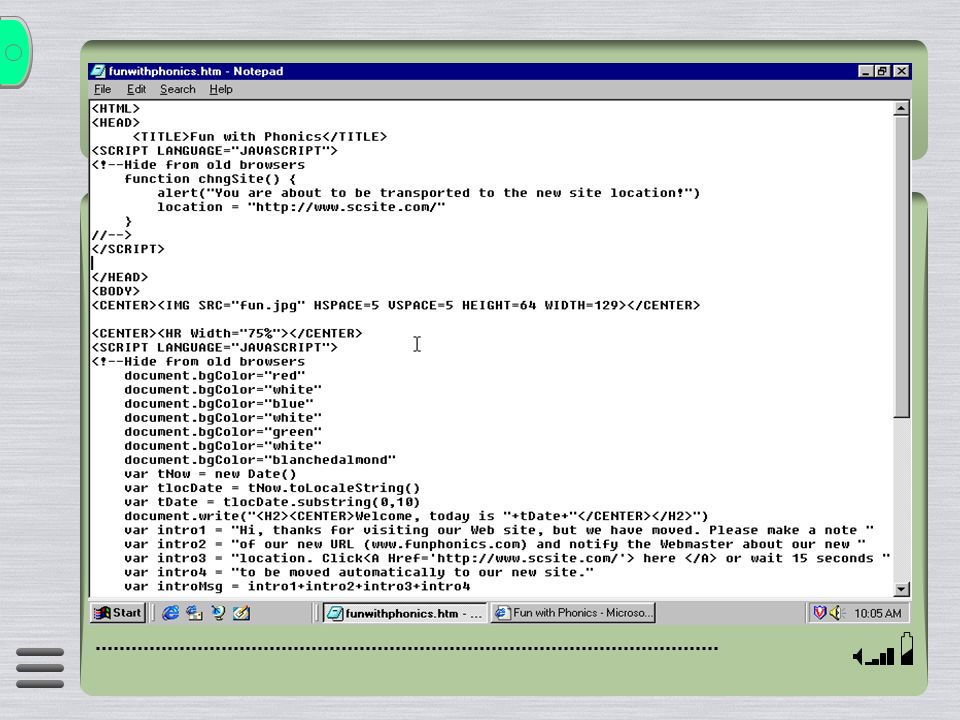
Task: Click the 'var intro1' line
Action: [x=499, y=531]
